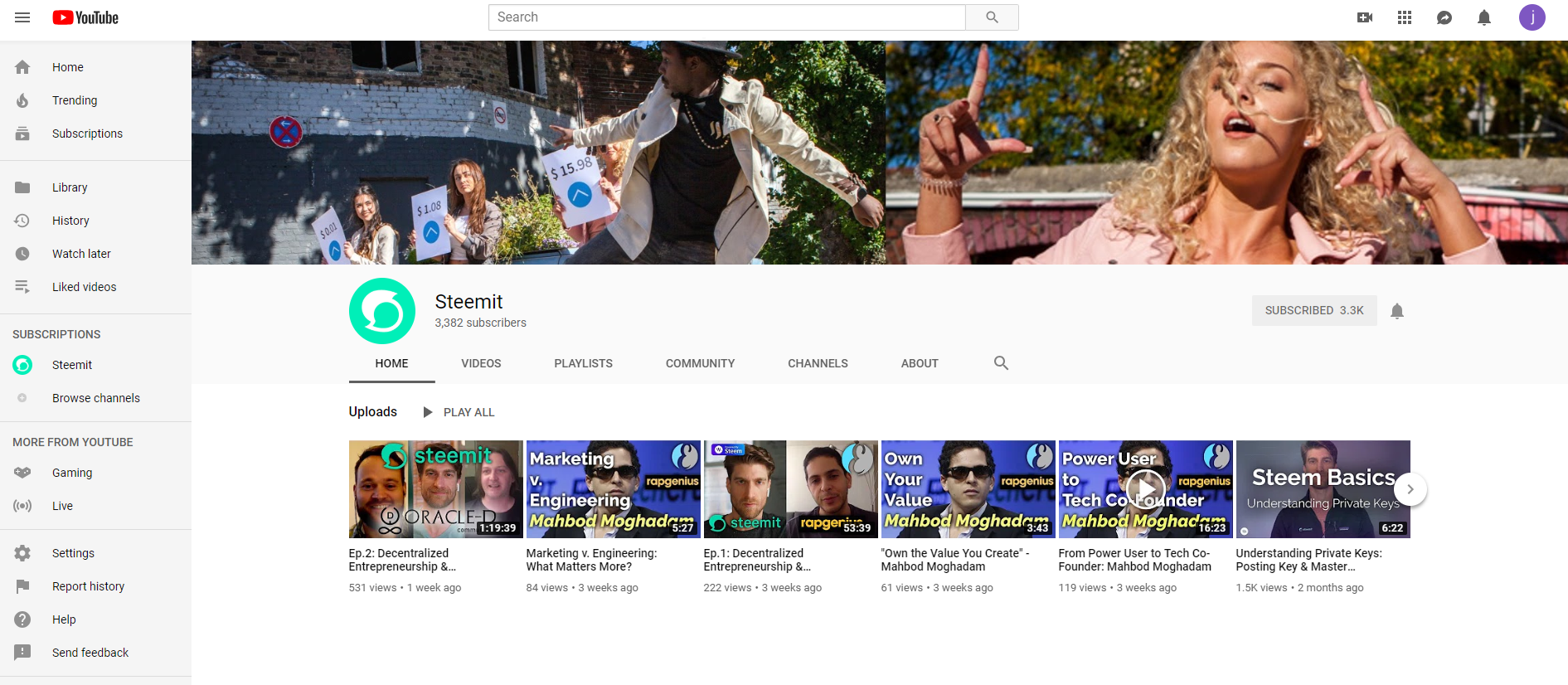Click the Steemit channel name

click(x=468, y=302)
